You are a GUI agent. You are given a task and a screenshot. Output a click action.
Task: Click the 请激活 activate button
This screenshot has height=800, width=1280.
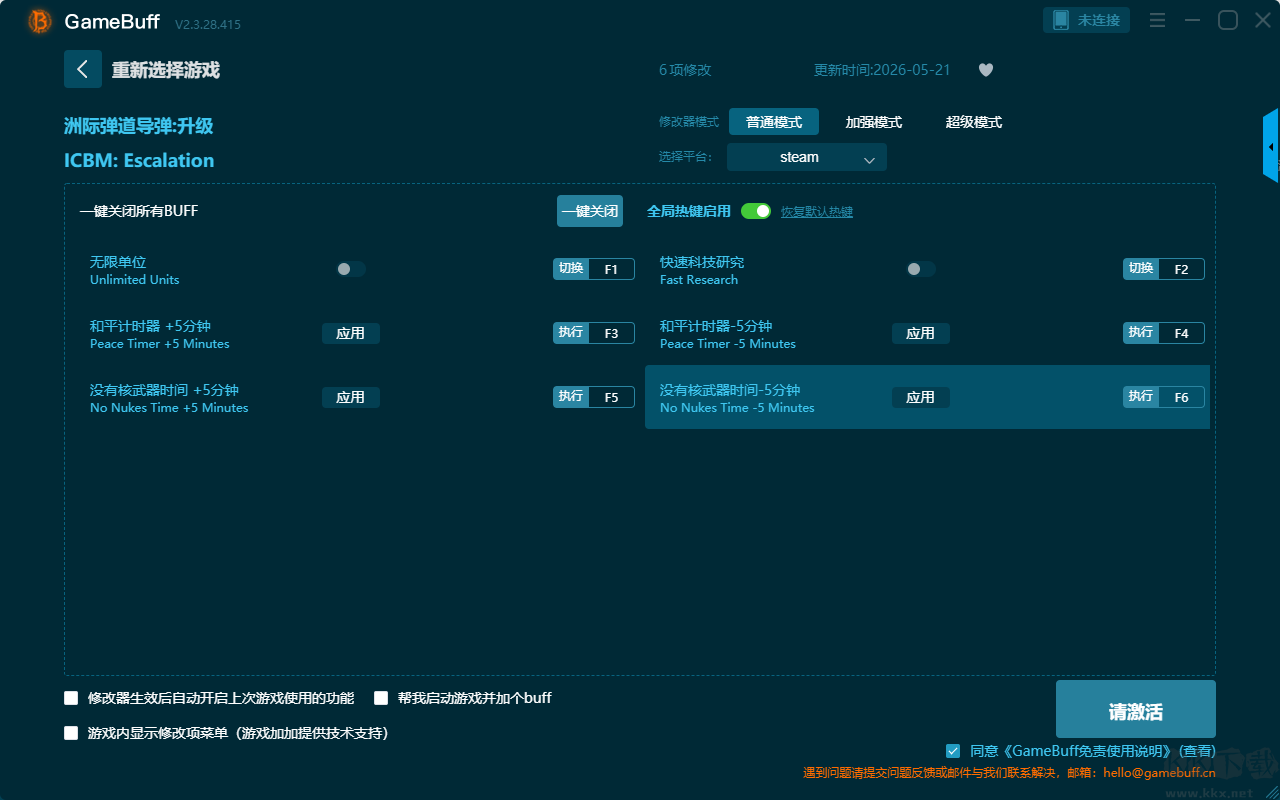(x=1136, y=709)
